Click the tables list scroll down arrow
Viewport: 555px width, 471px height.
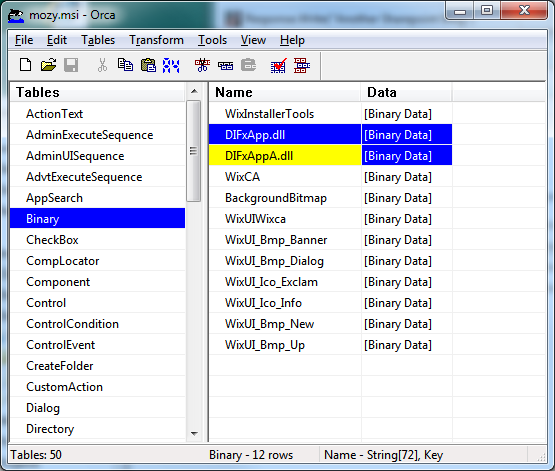(194, 433)
